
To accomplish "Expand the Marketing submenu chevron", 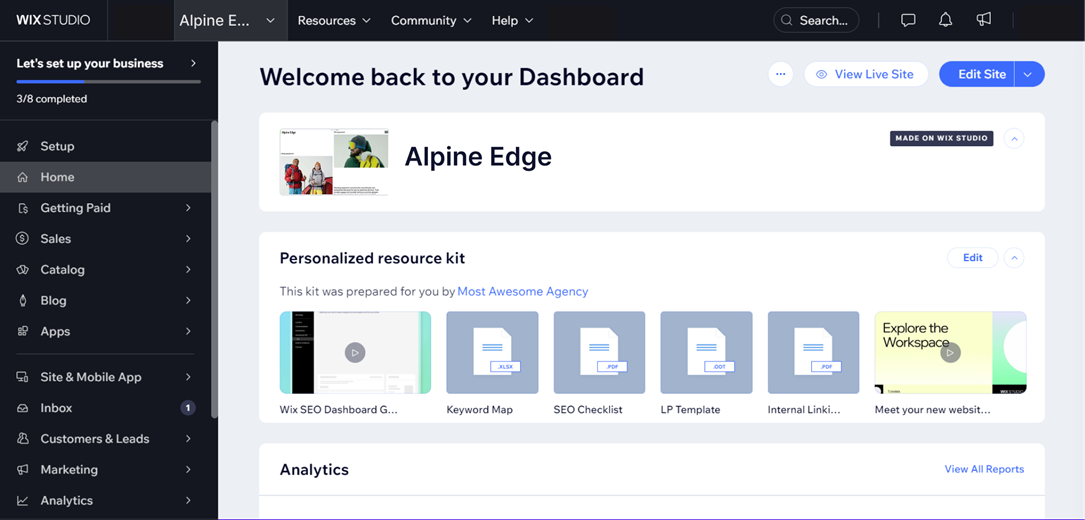I will pyautogui.click(x=188, y=469).
